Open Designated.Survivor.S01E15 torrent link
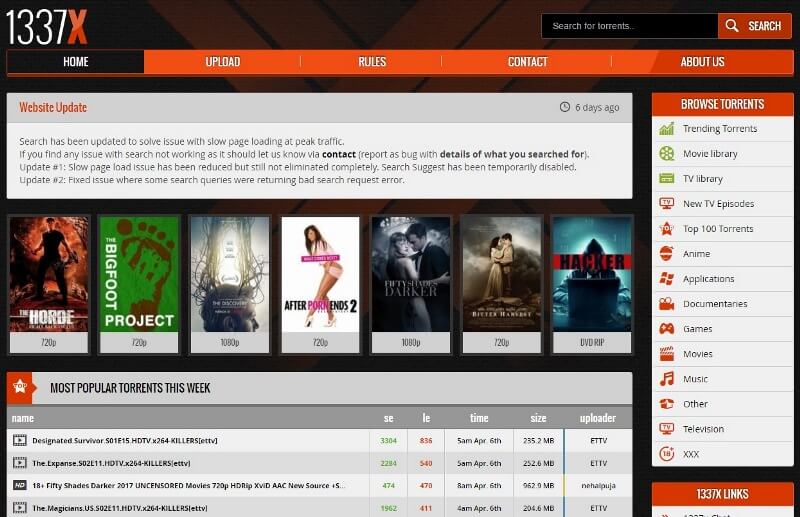800x517 pixels. tap(124, 440)
